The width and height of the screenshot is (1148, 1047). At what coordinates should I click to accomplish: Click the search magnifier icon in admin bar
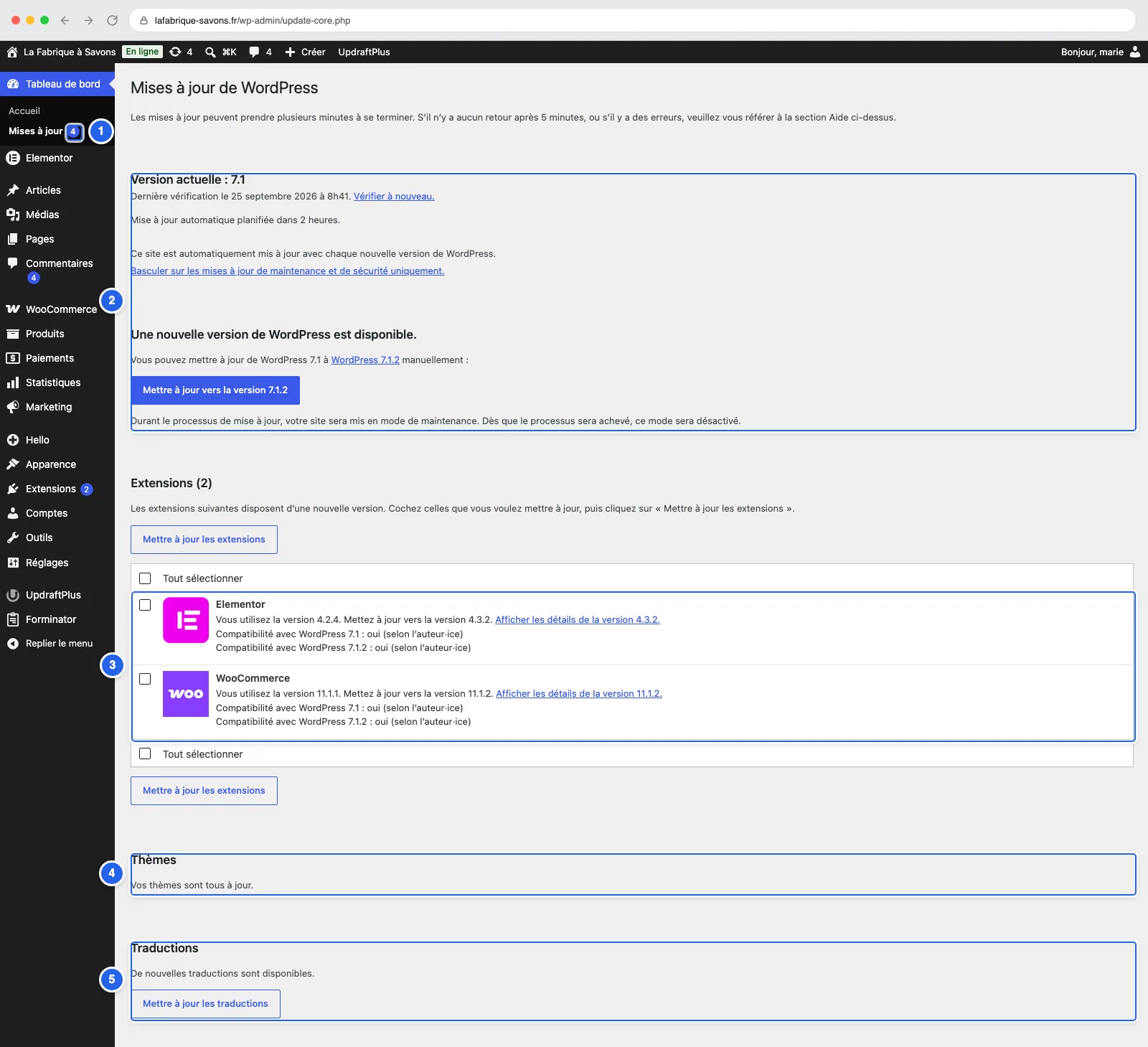(x=210, y=52)
